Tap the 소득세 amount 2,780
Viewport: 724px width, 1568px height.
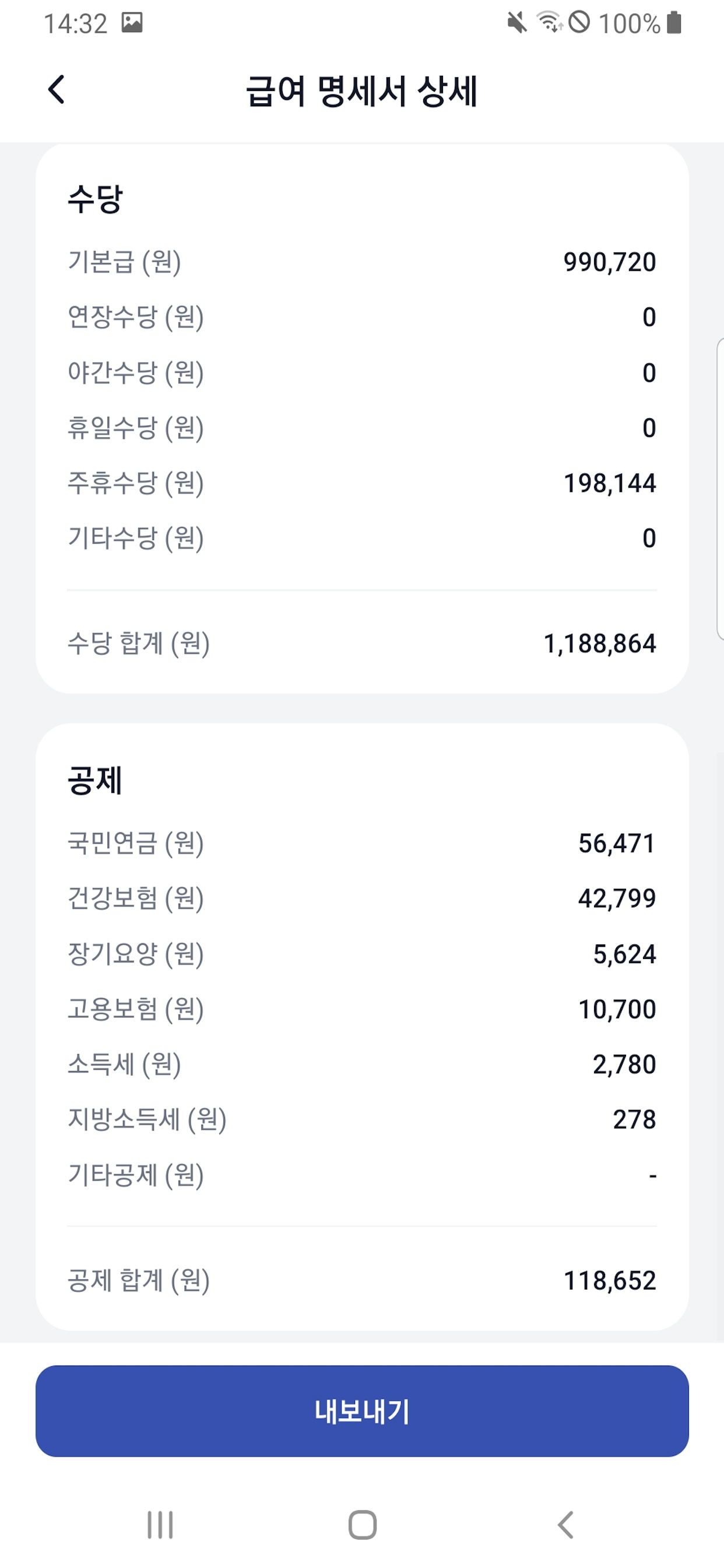coord(624,1065)
